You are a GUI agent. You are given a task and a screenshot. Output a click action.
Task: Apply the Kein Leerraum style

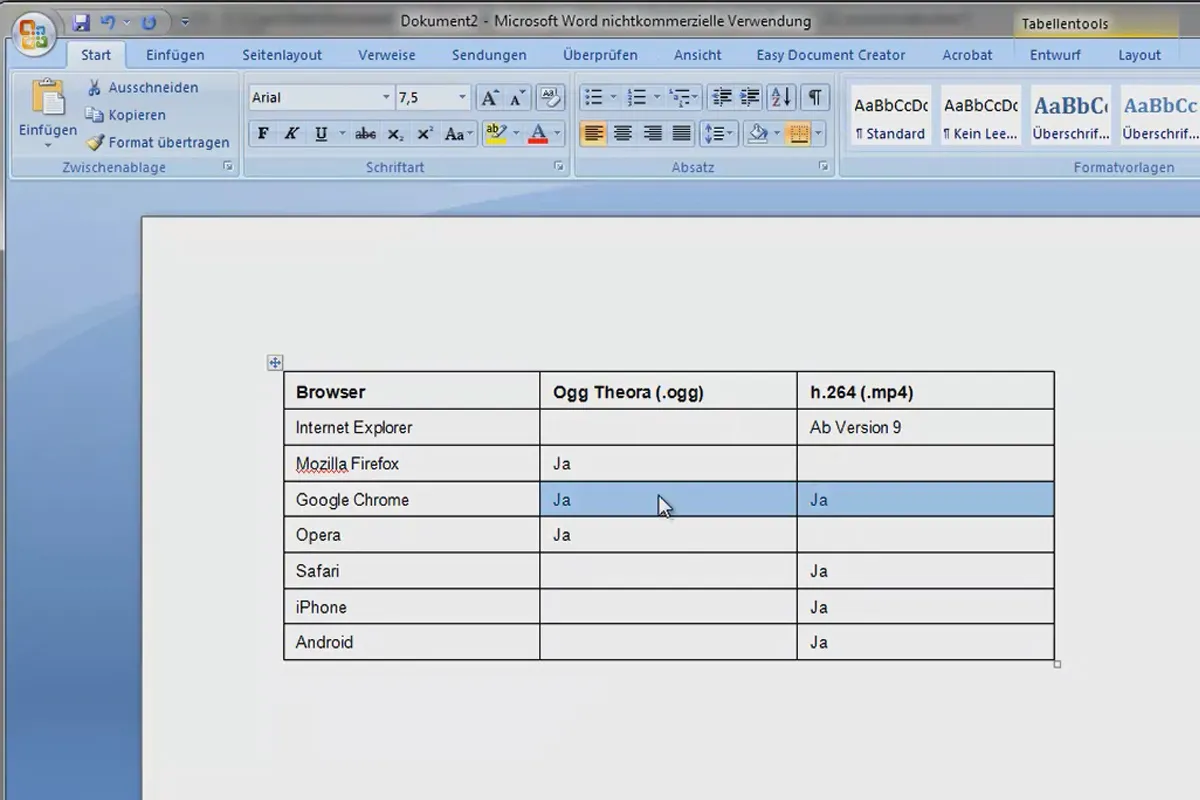[980, 115]
